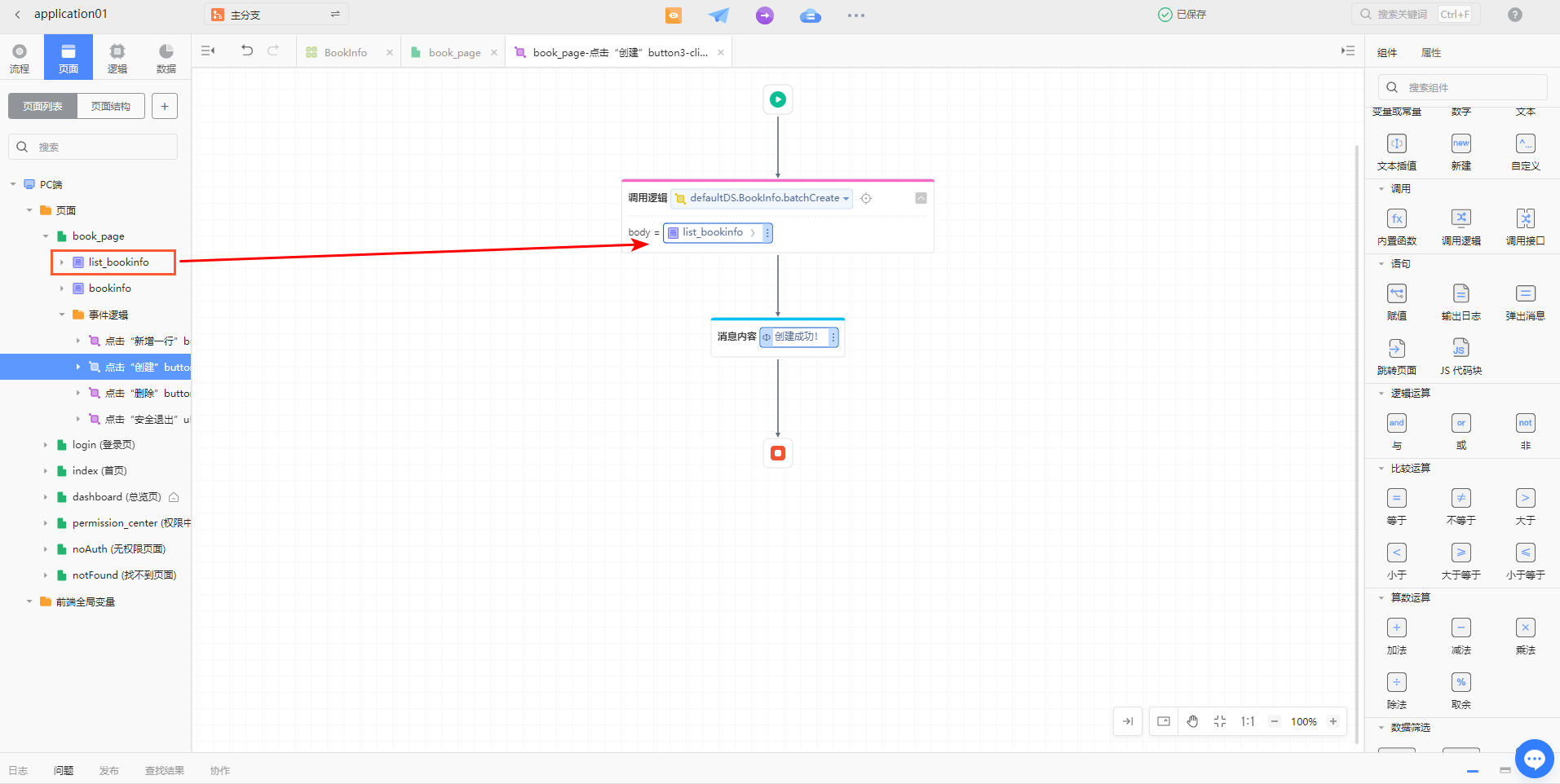Collapse the book_page tree node
Image resolution: width=1560 pixels, height=784 pixels.
pos(46,236)
